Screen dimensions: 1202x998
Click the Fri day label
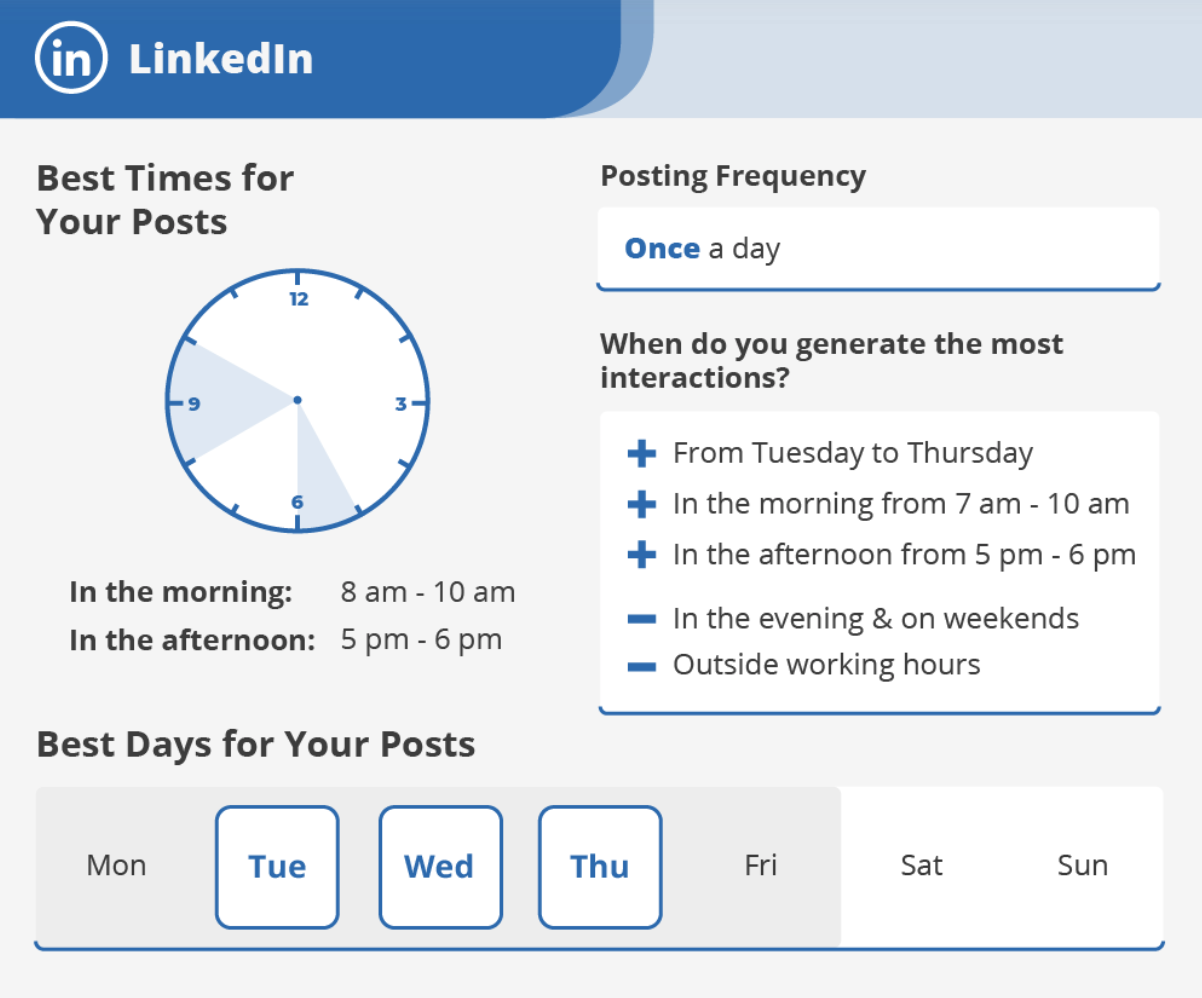point(760,865)
